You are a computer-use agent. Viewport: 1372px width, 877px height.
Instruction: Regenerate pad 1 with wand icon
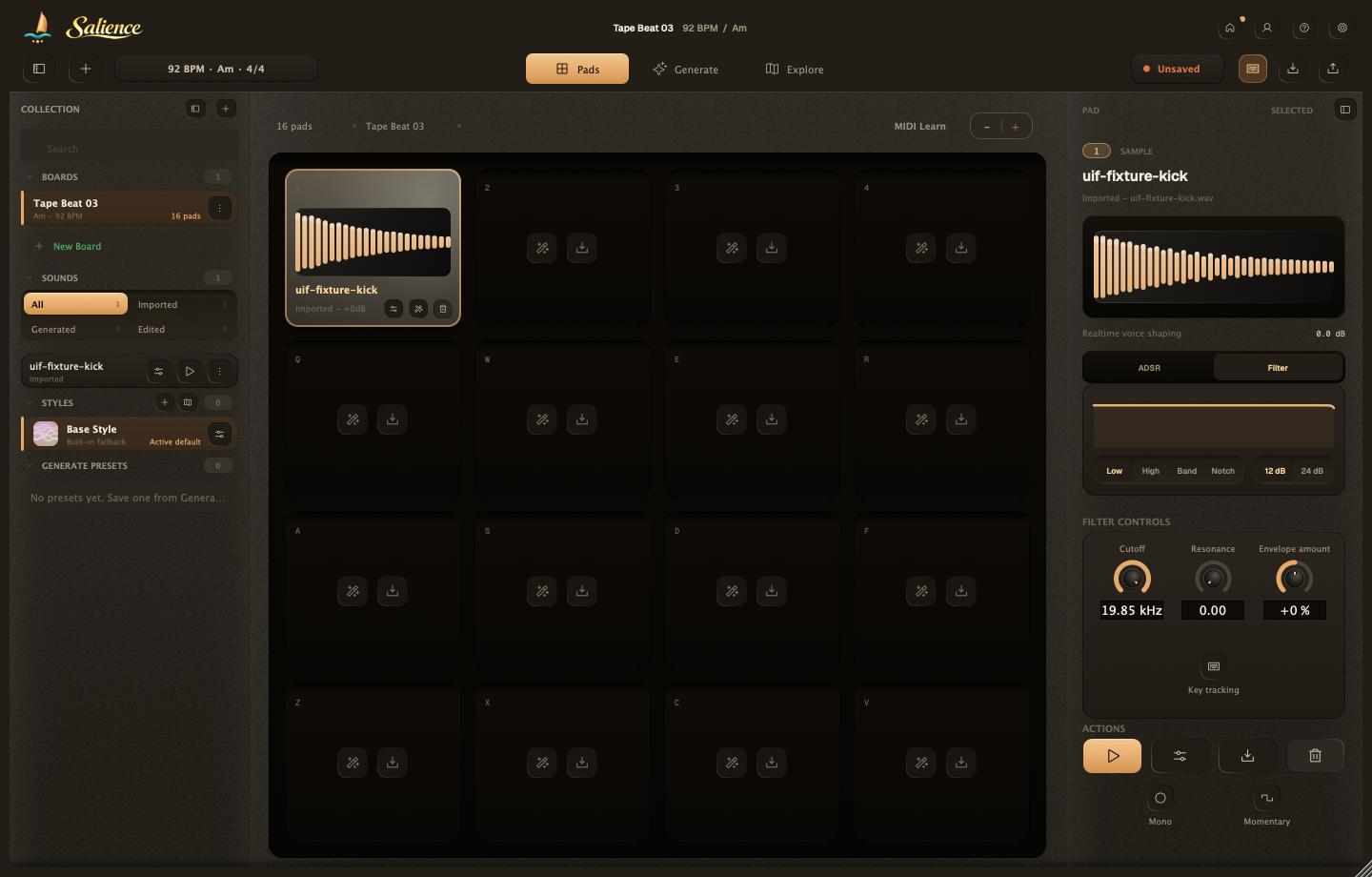[418, 309]
